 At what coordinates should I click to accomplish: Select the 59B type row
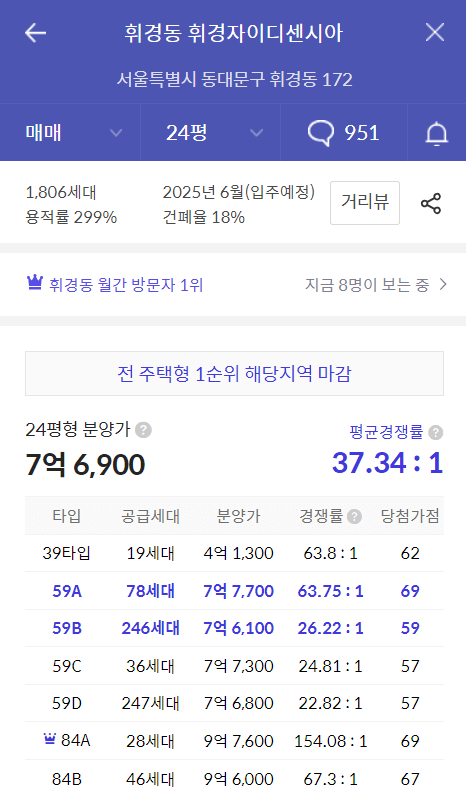point(234,628)
